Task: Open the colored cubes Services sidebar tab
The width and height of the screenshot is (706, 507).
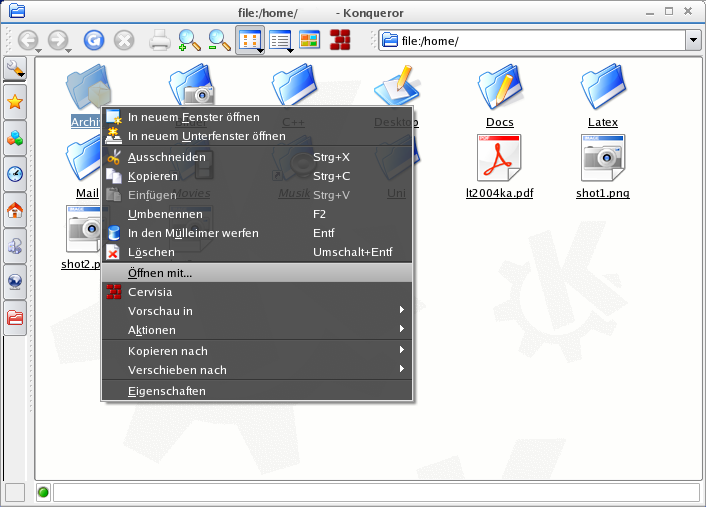Action: pos(15,138)
